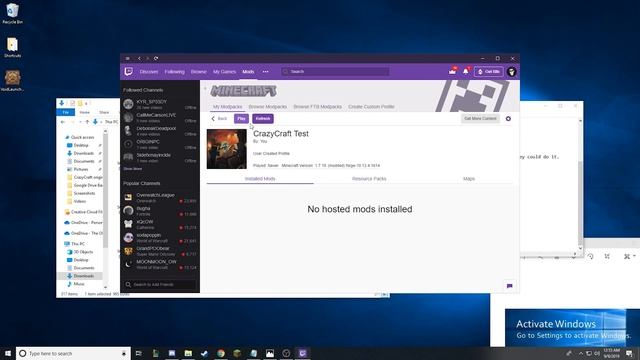Open the user profile avatar menu
The height and width of the screenshot is (360, 640).
tap(511, 72)
